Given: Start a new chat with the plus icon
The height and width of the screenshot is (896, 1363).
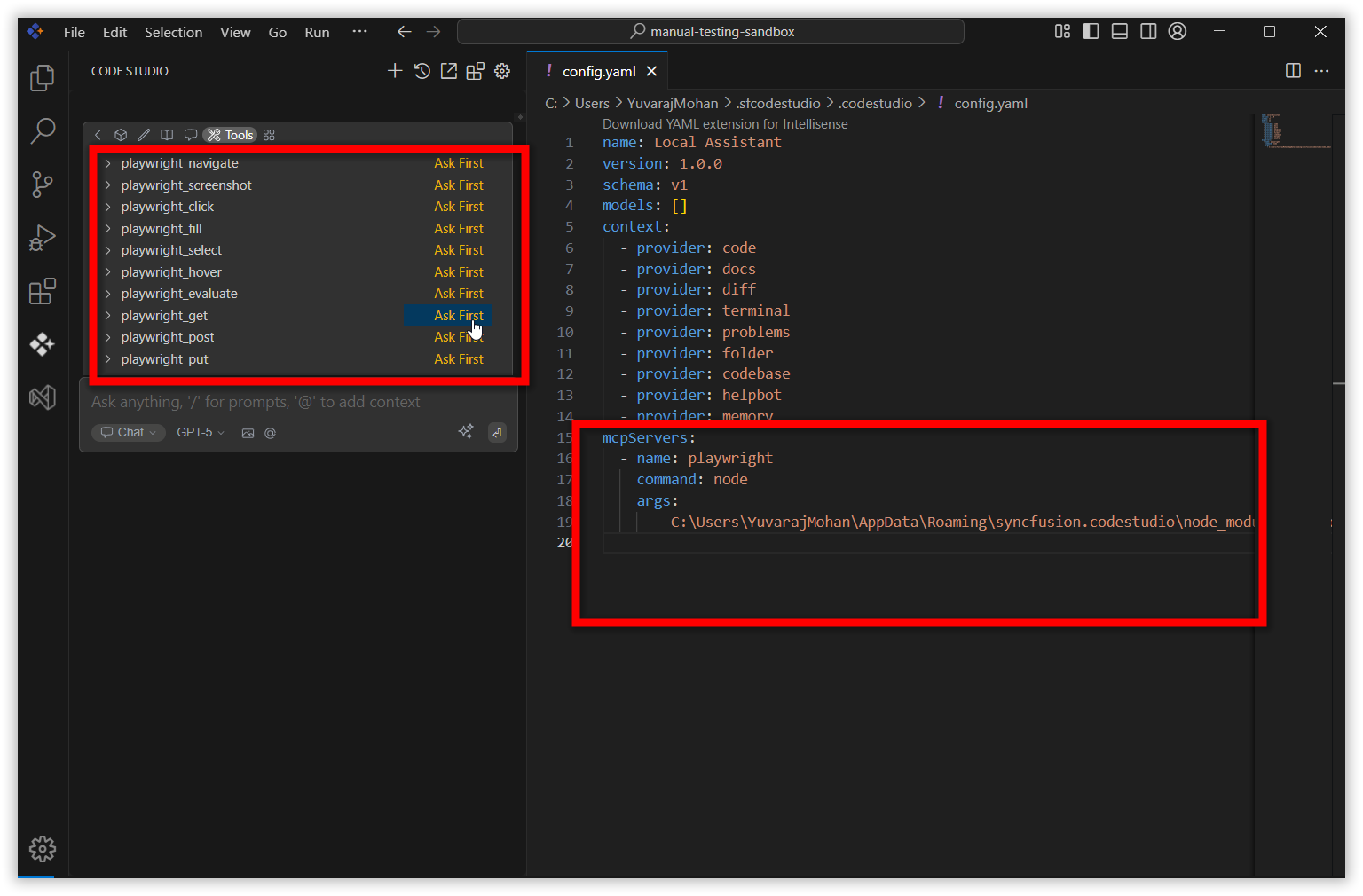Looking at the screenshot, I should (395, 71).
